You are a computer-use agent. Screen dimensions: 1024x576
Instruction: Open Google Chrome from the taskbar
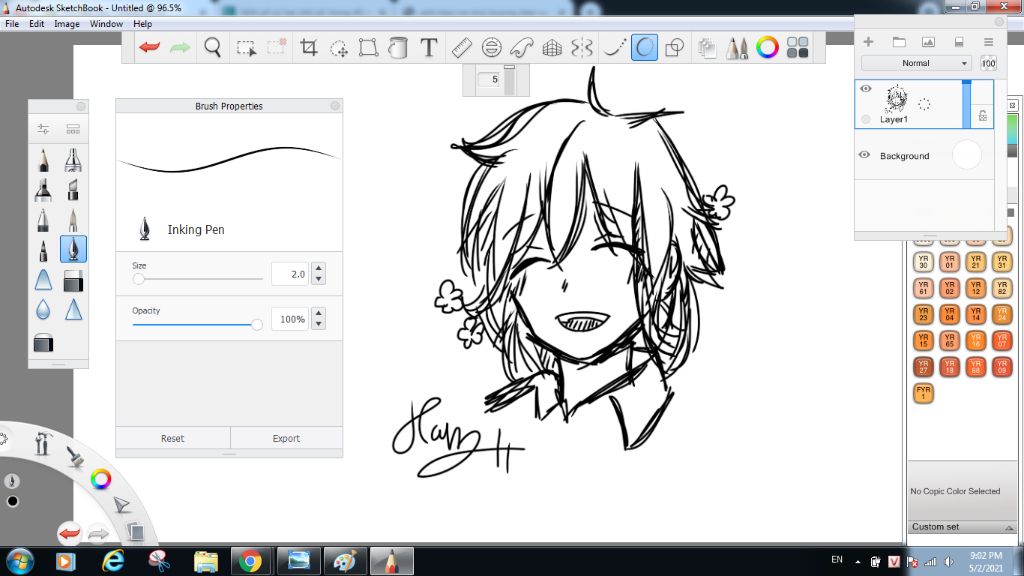250,561
